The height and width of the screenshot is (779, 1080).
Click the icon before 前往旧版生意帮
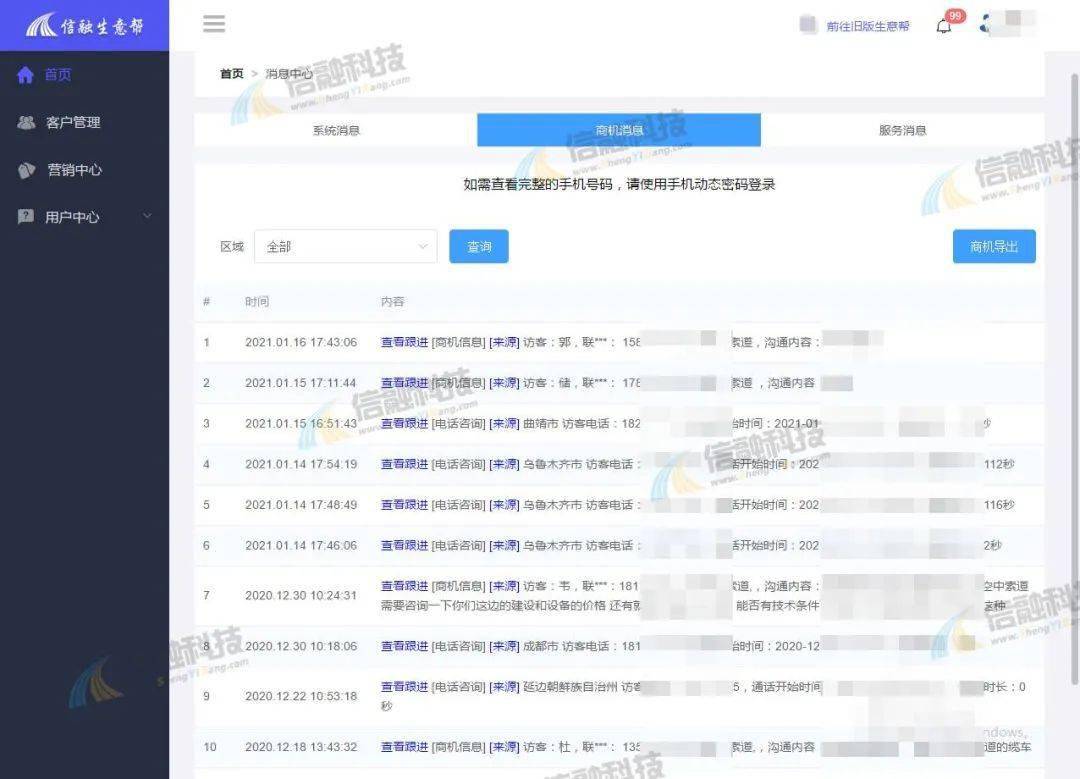pyautogui.click(x=808, y=25)
